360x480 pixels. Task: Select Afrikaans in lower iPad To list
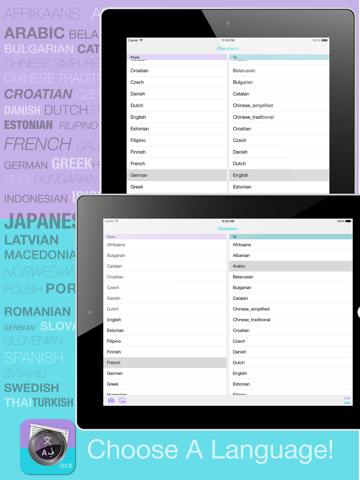291,245
